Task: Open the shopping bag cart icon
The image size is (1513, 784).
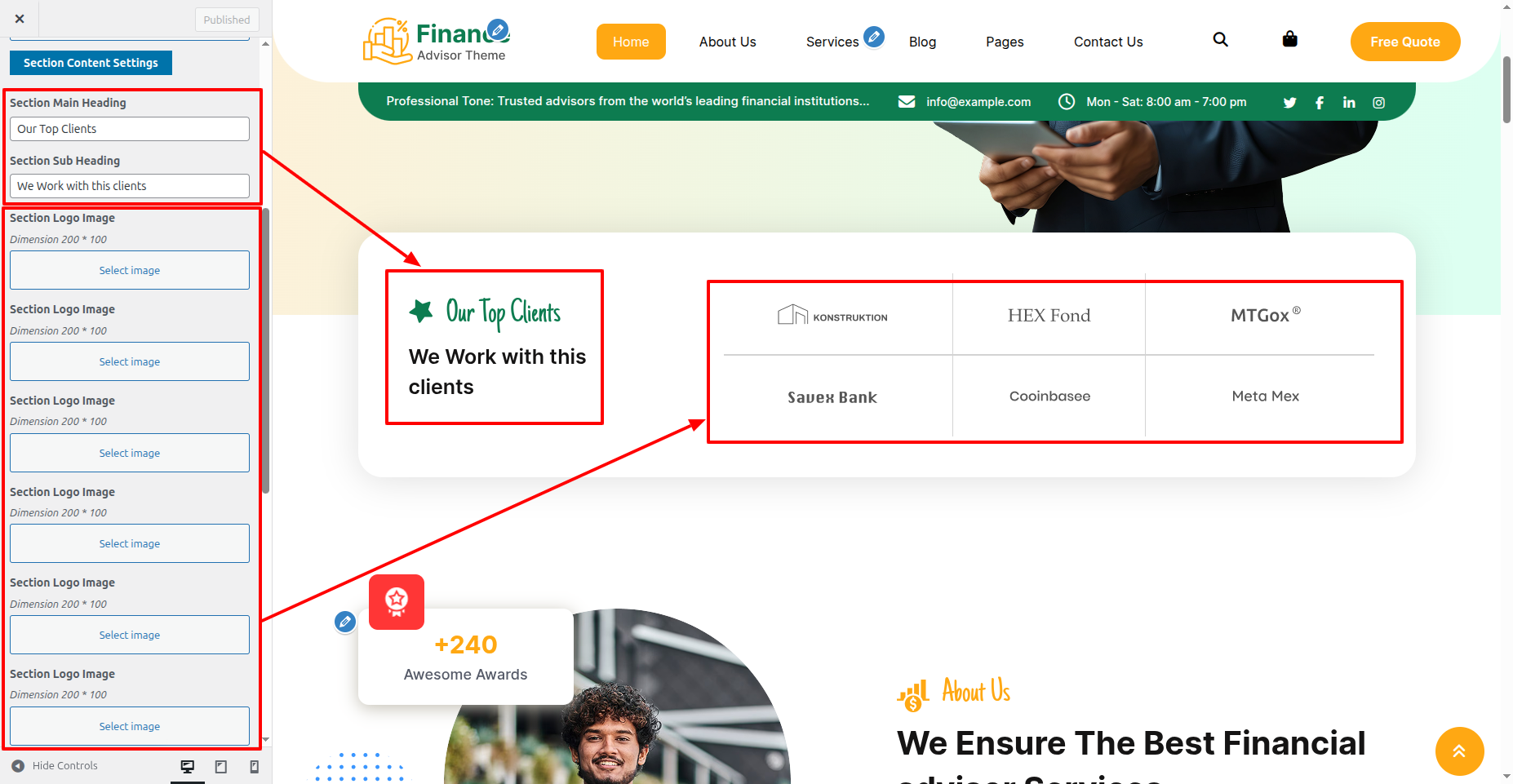Action: (1289, 39)
